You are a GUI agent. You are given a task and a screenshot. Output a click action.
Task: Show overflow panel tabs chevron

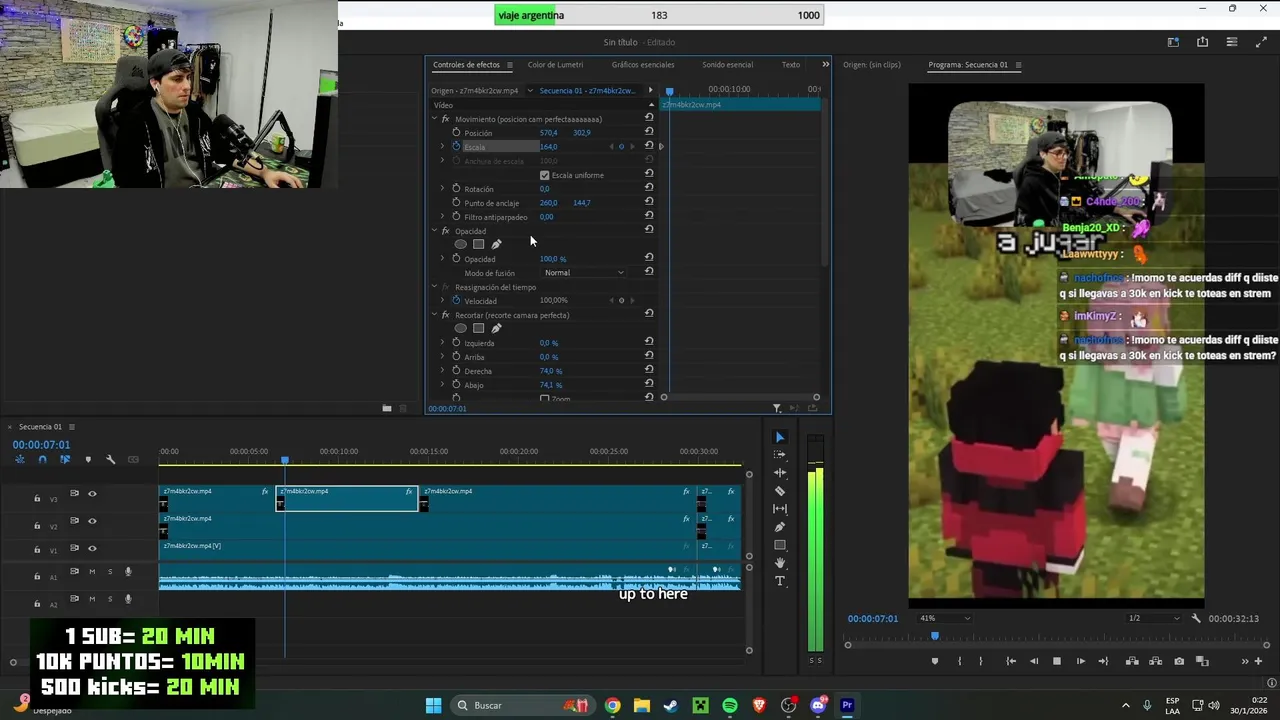click(825, 64)
